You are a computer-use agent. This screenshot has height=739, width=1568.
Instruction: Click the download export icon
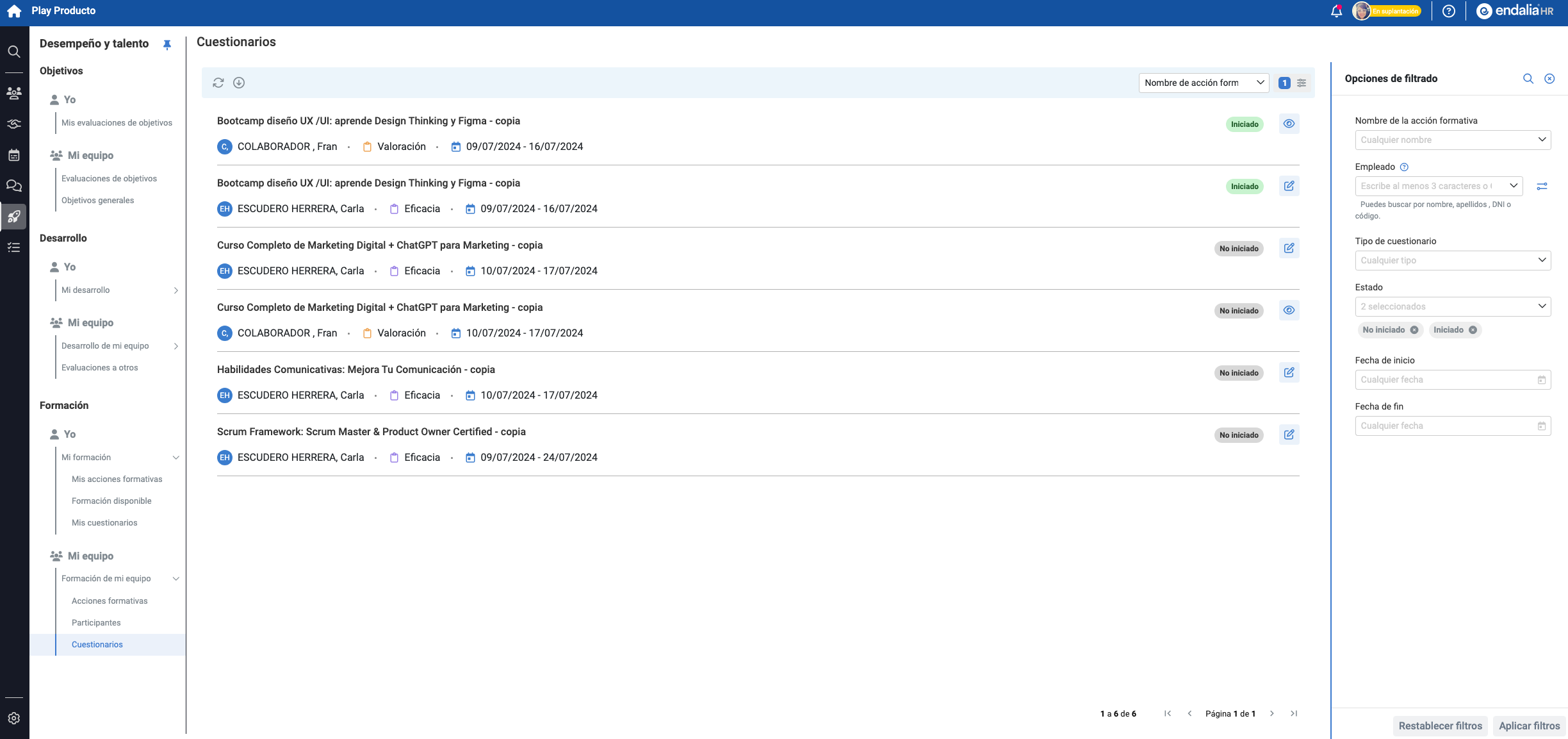(239, 83)
